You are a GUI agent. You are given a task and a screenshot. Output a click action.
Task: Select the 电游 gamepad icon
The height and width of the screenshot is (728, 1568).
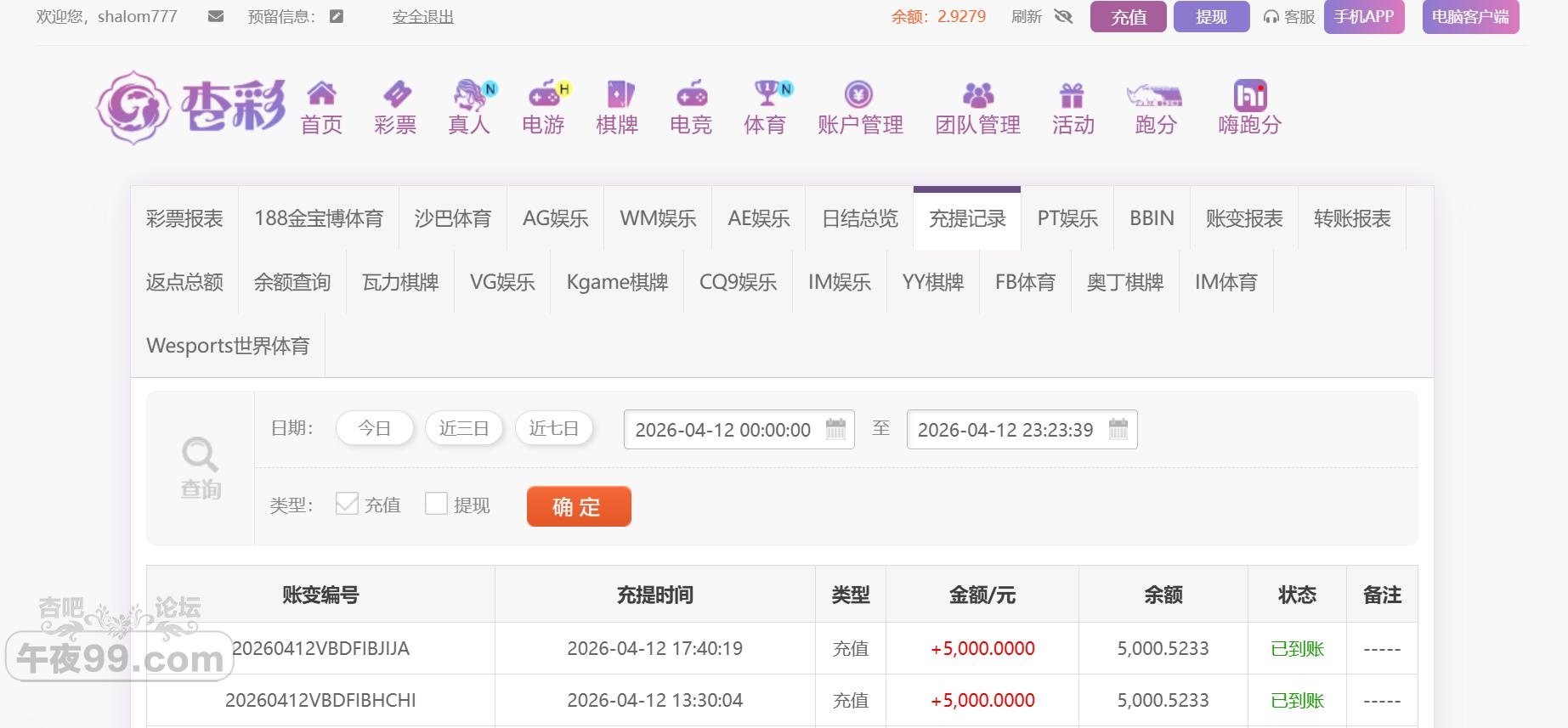(544, 93)
